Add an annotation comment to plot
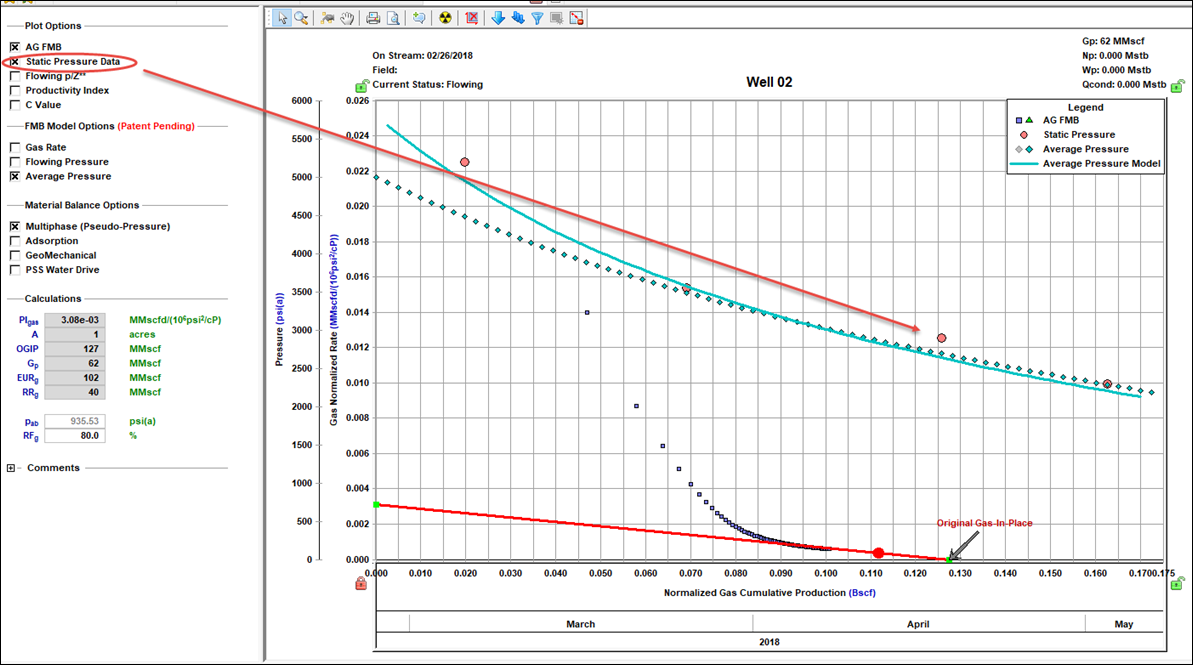 pyautogui.click(x=419, y=18)
